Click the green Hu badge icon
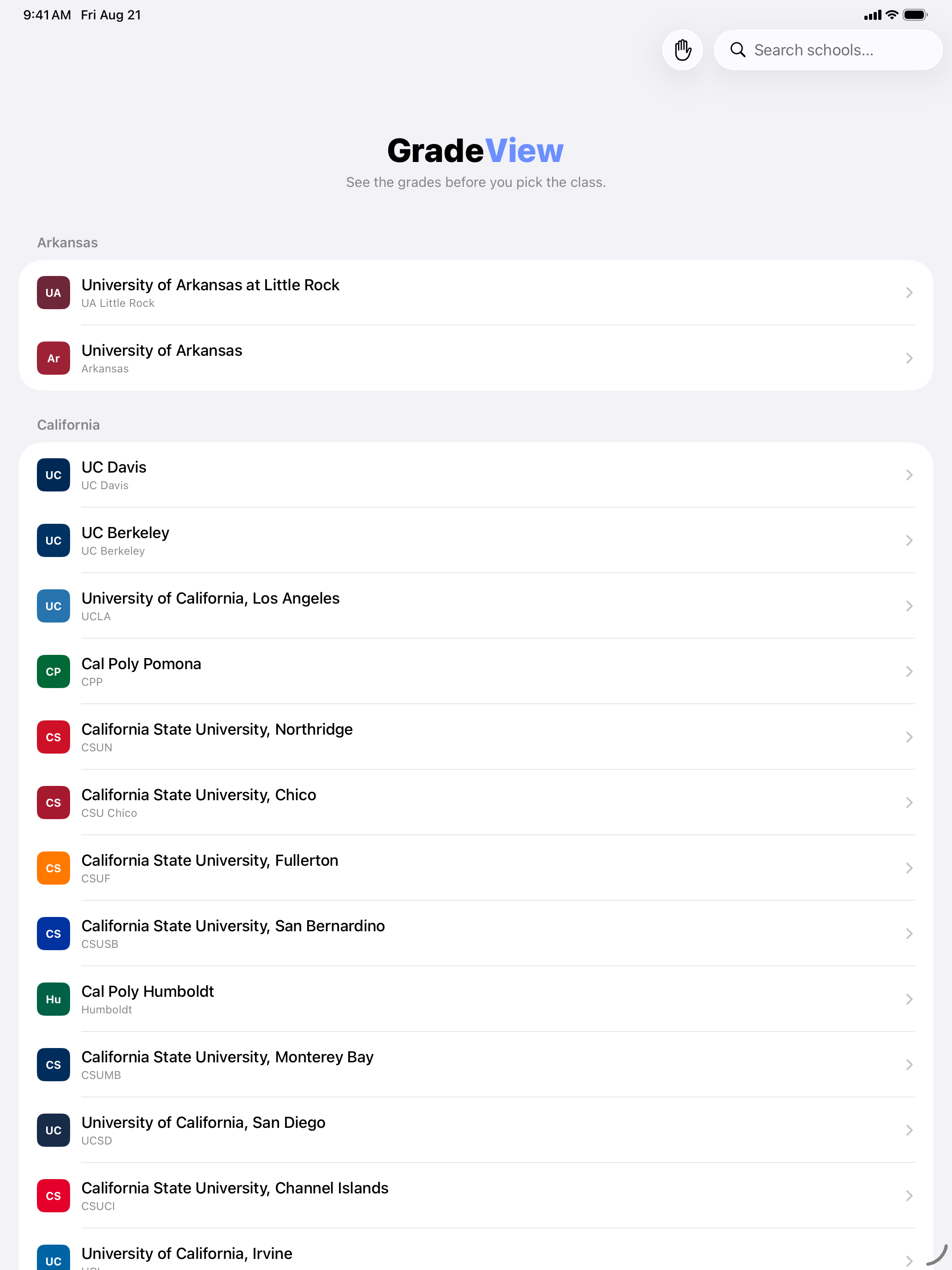Image resolution: width=952 pixels, height=1270 pixels. 54,999
